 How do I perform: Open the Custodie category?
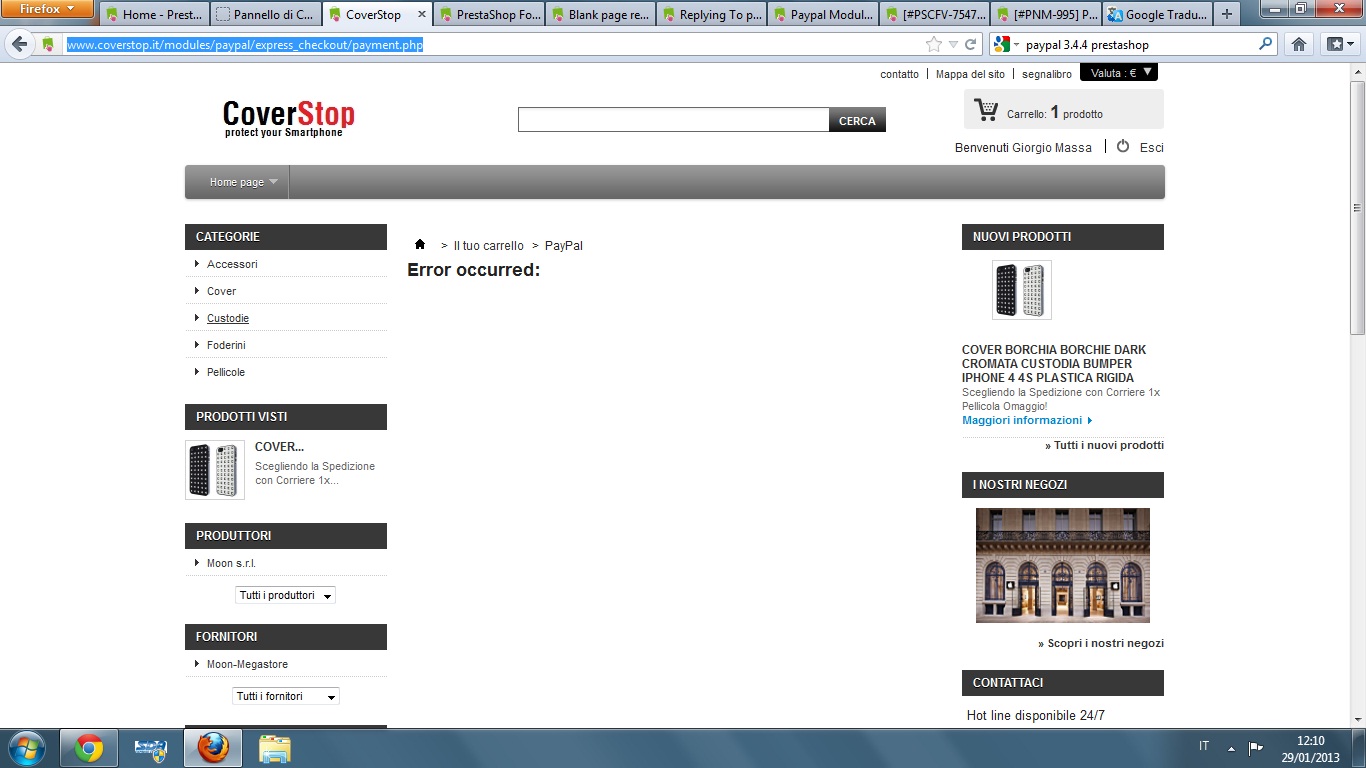pos(228,318)
